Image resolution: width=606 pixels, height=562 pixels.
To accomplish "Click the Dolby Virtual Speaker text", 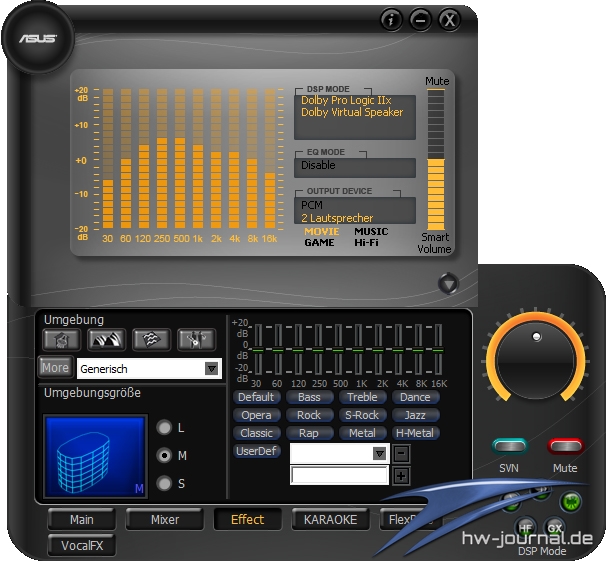I will click(352, 112).
